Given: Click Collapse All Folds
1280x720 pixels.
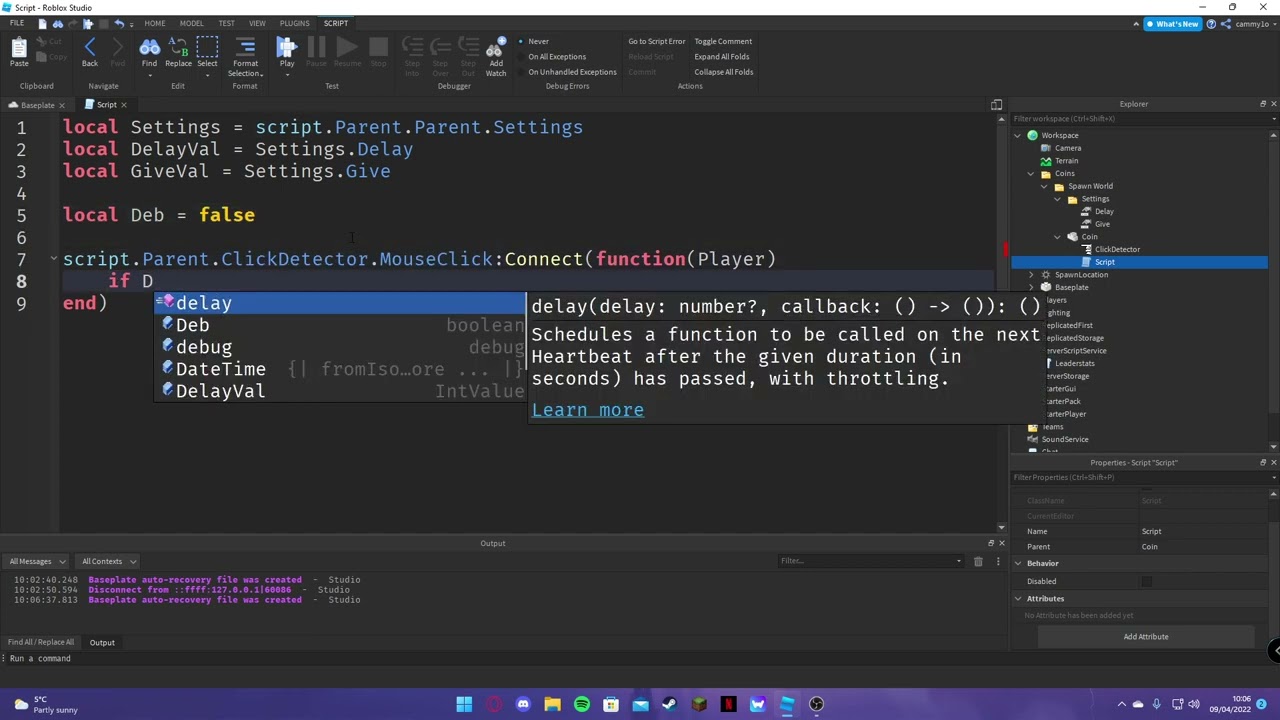Looking at the screenshot, I should [x=724, y=72].
